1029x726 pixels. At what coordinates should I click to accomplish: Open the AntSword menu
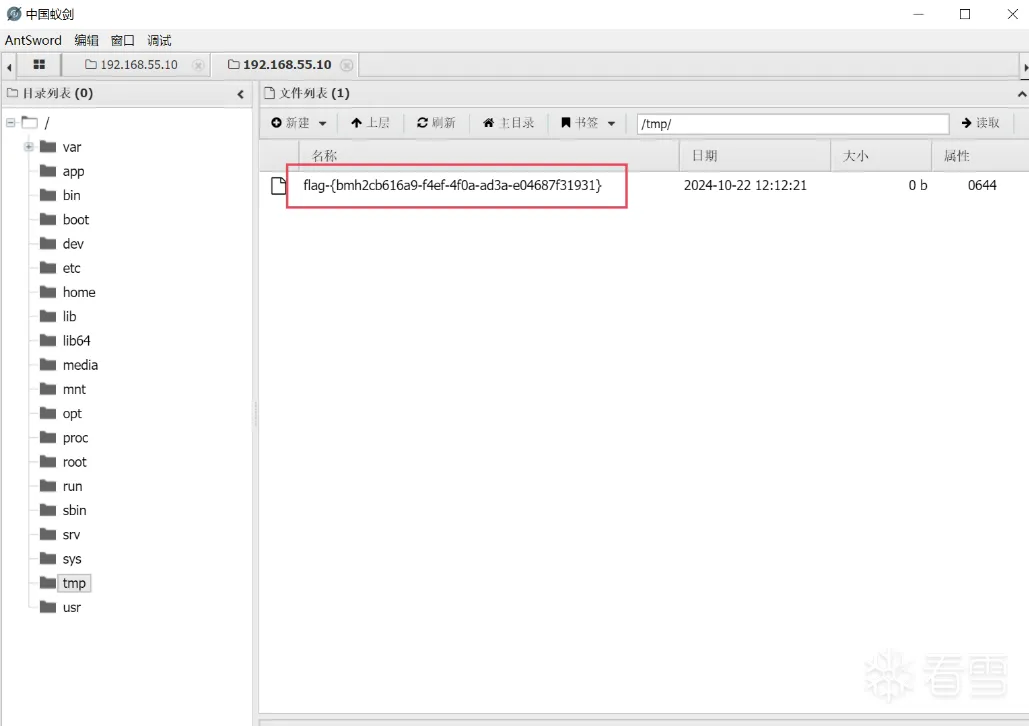click(33, 40)
